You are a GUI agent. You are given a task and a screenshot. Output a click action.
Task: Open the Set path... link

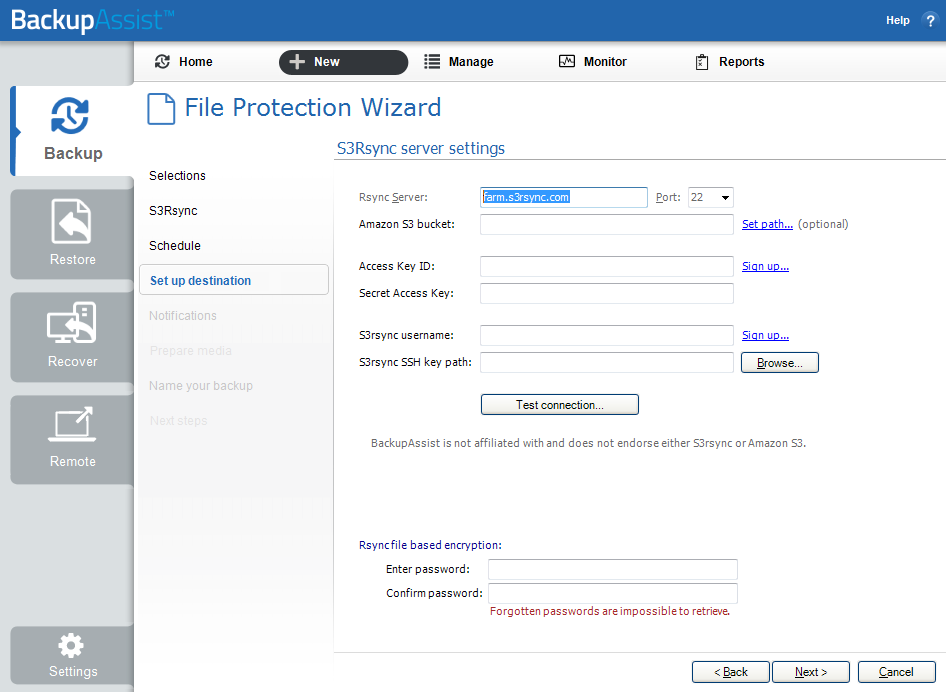click(x=767, y=224)
